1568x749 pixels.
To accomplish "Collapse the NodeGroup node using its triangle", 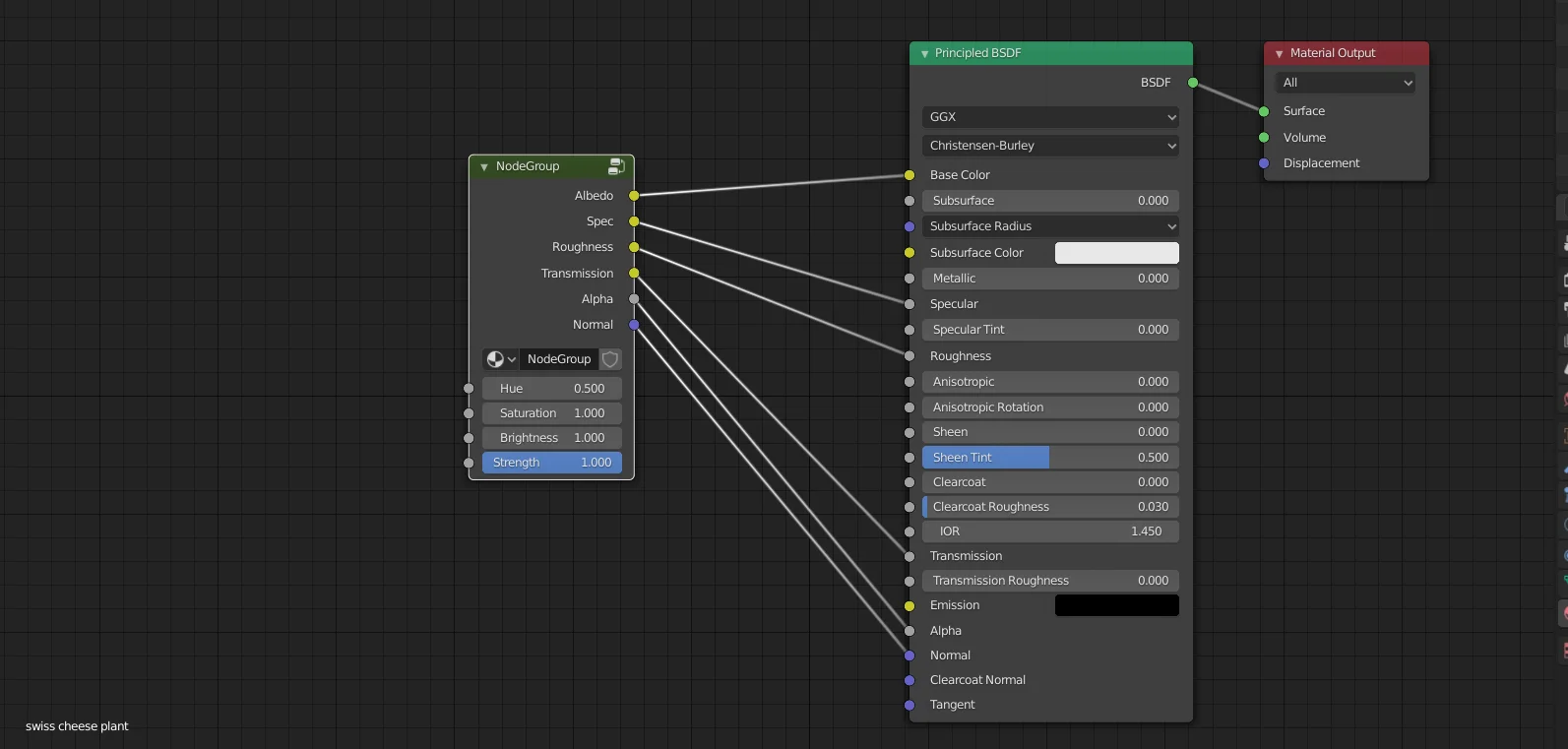I will click(483, 167).
